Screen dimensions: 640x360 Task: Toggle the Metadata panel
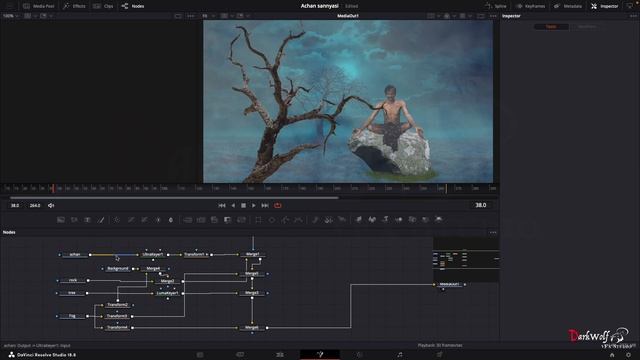coord(568,6)
